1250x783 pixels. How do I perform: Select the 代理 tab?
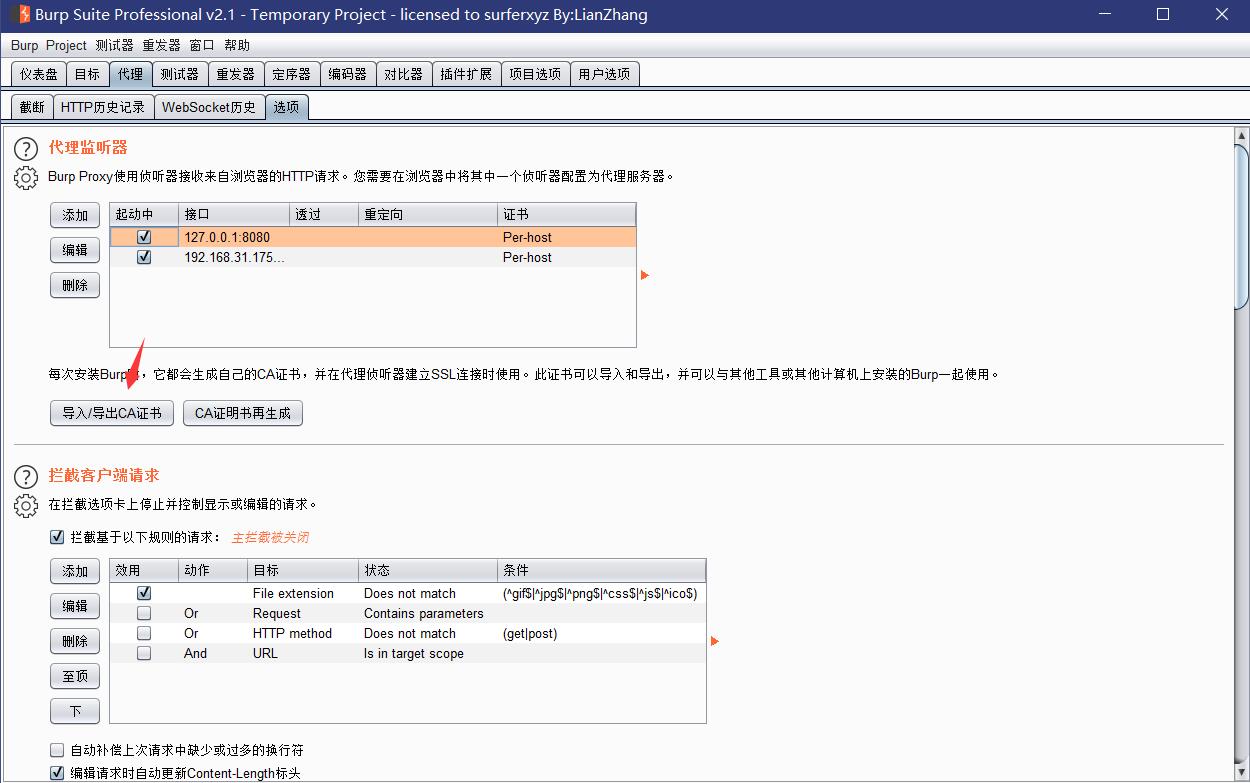(x=130, y=74)
